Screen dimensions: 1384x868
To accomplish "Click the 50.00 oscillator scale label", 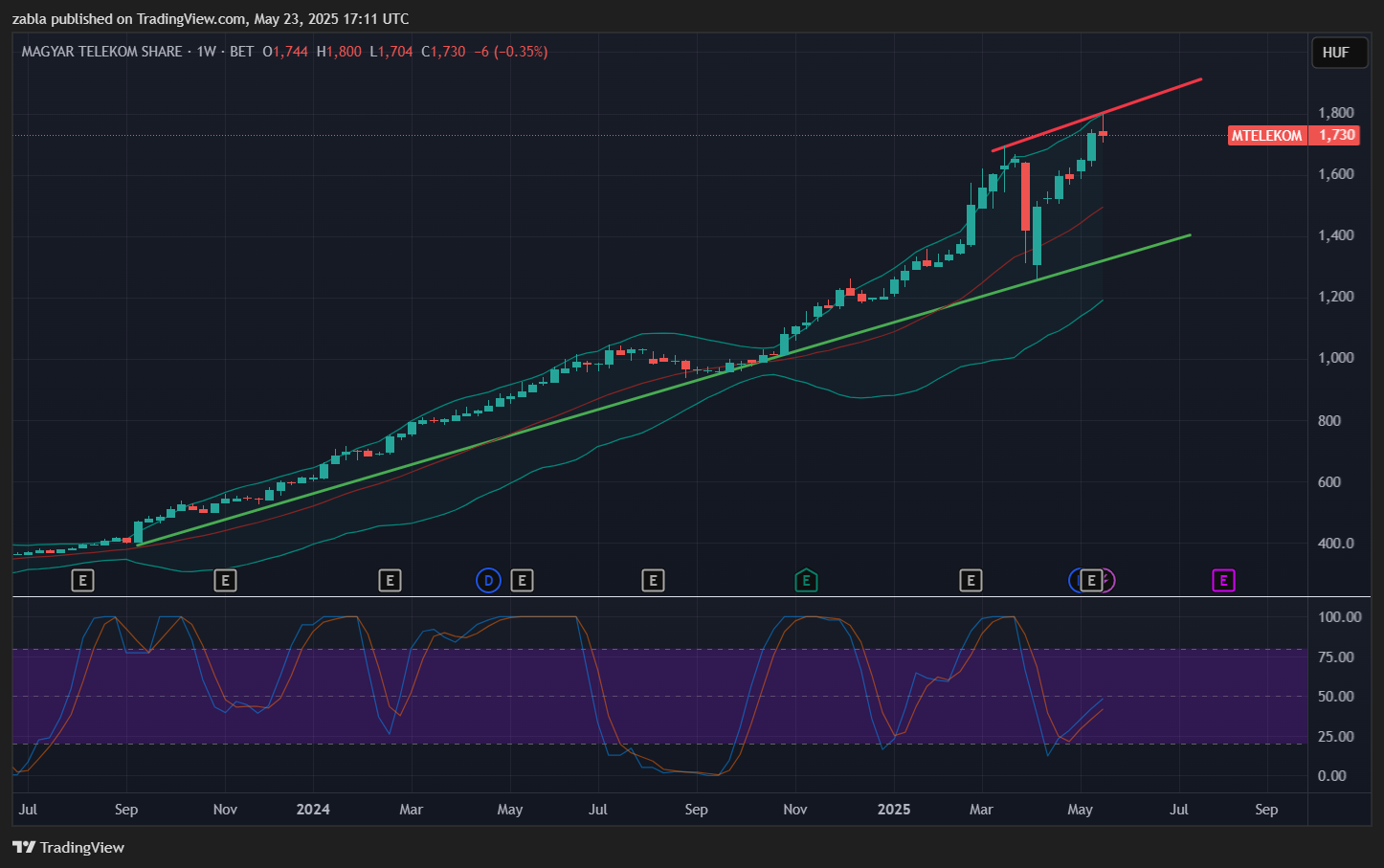I will click(x=1336, y=696).
